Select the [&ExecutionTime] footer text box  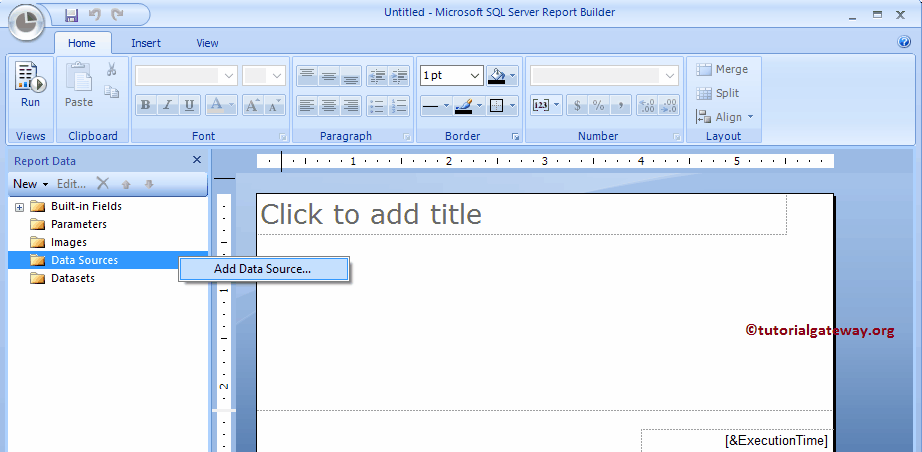coord(737,440)
